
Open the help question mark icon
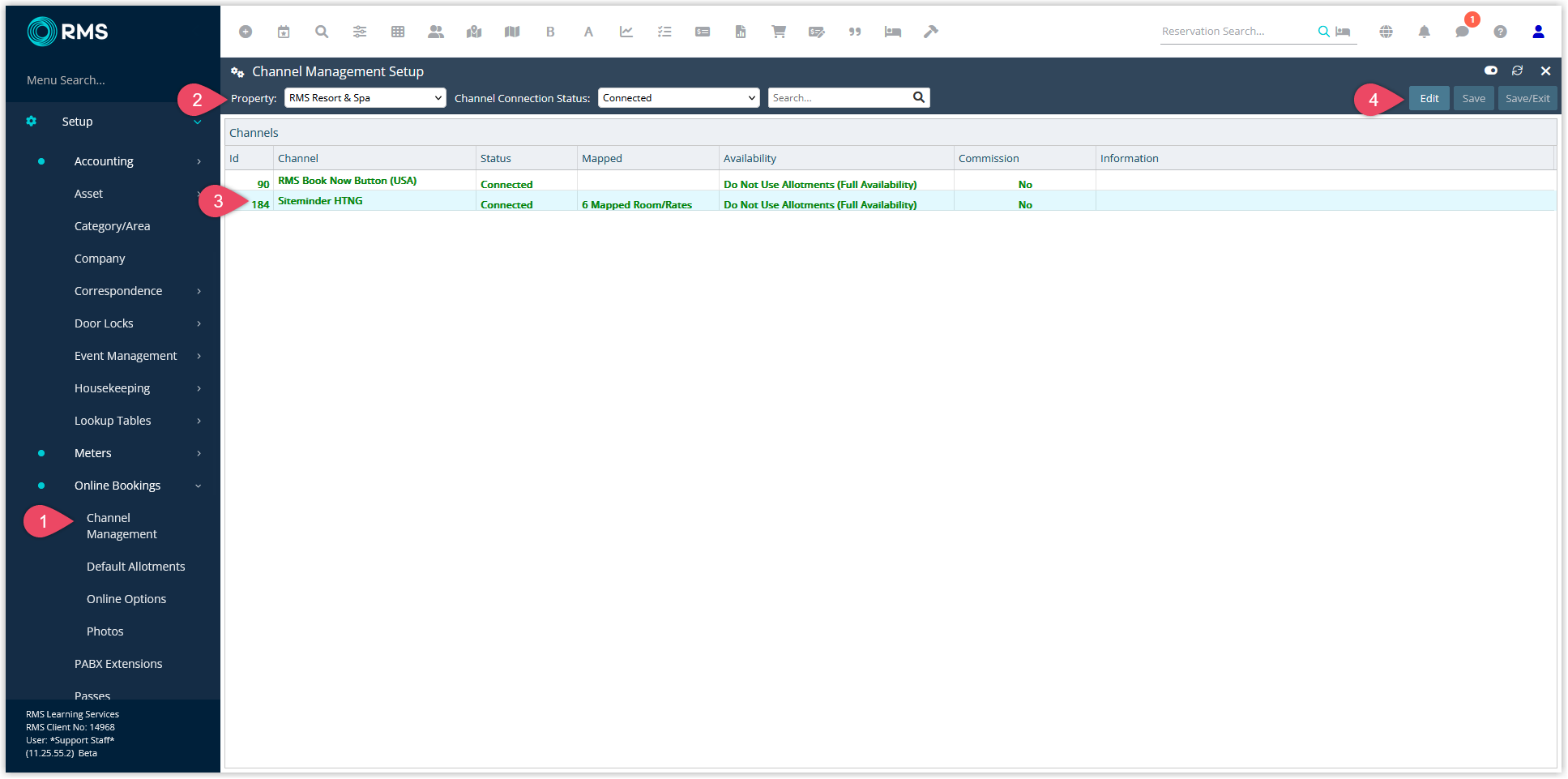(x=1500, y=32)
